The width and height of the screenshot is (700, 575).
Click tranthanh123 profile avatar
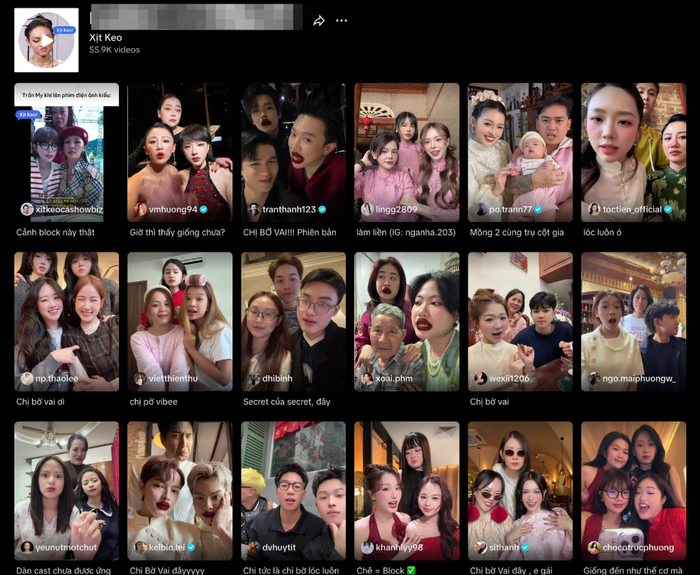253,210
